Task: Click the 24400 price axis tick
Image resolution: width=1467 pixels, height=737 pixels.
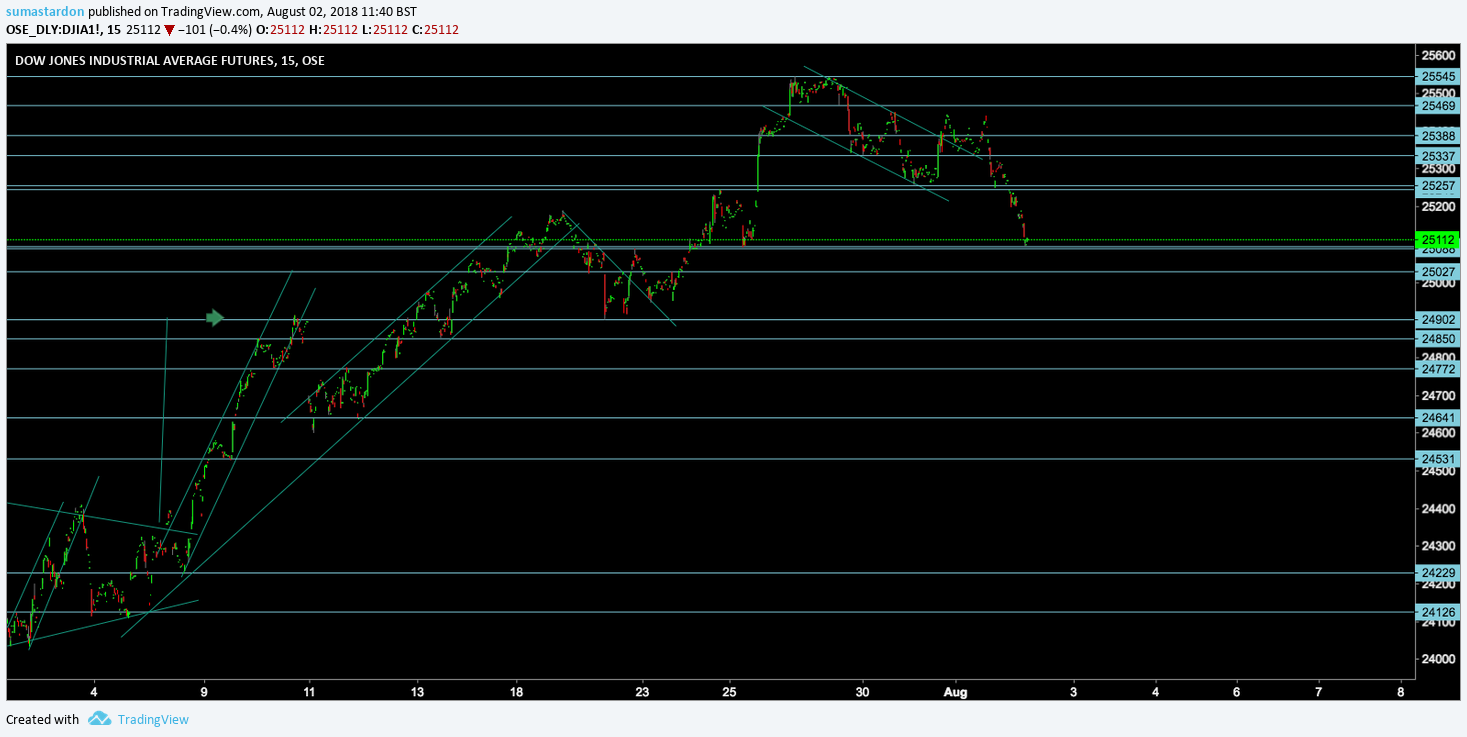Action: [x=1438, y=509]
